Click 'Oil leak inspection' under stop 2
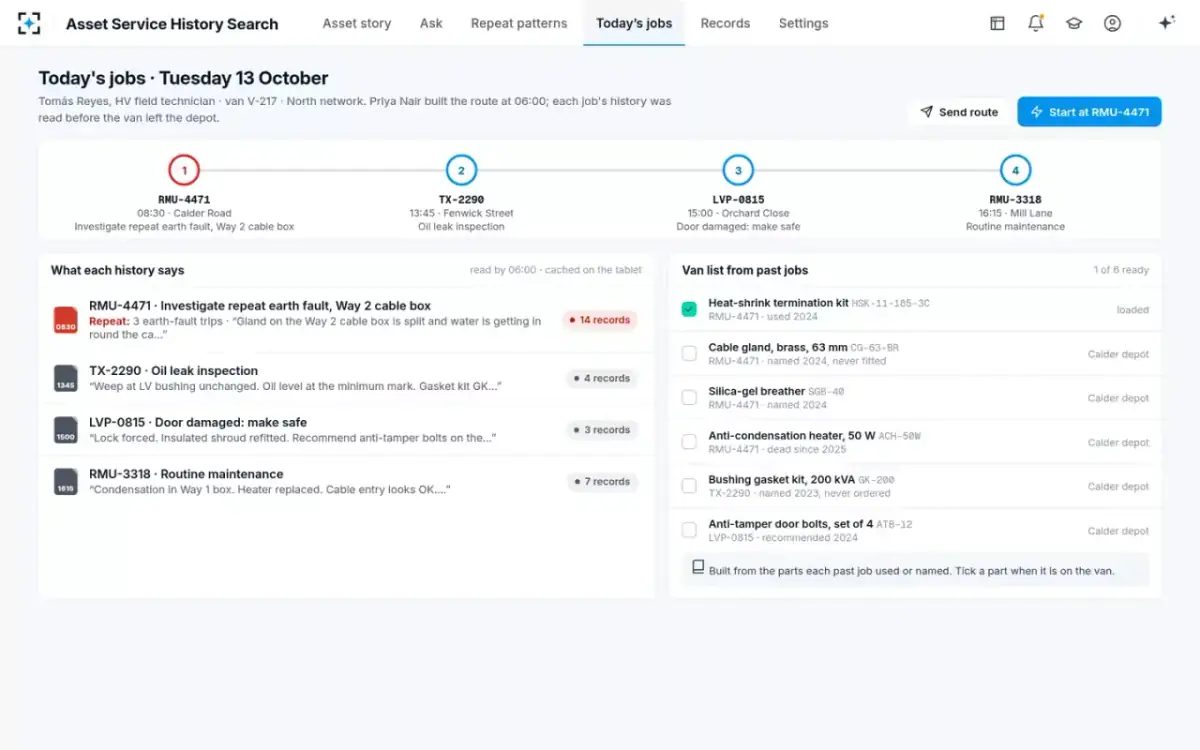The image size is (1200, 750). (461, 227)
